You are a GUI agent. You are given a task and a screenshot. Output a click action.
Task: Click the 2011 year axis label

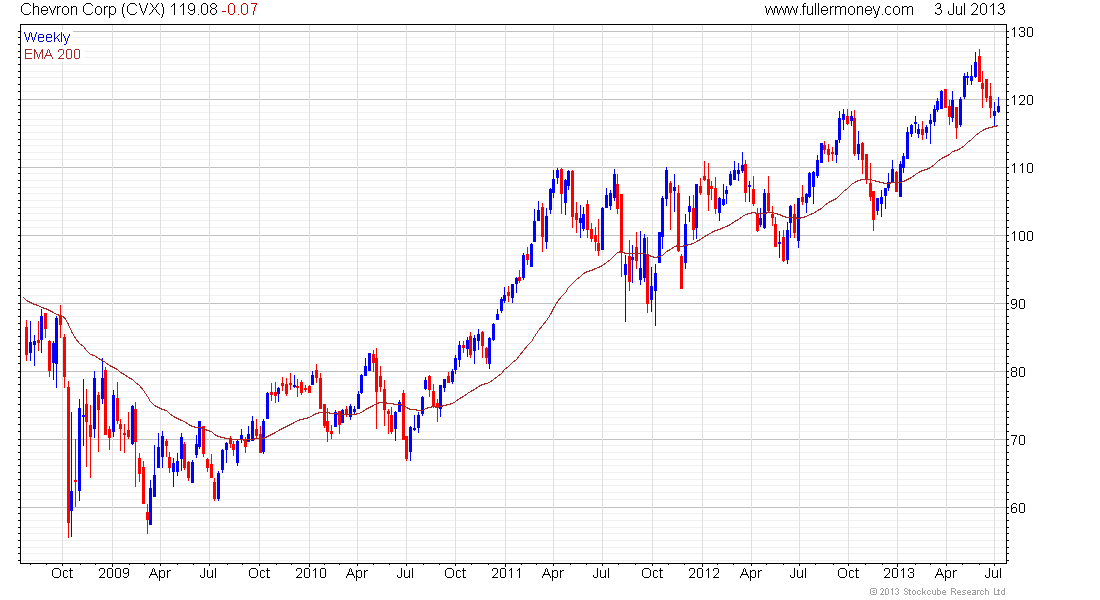pos(507,573)
